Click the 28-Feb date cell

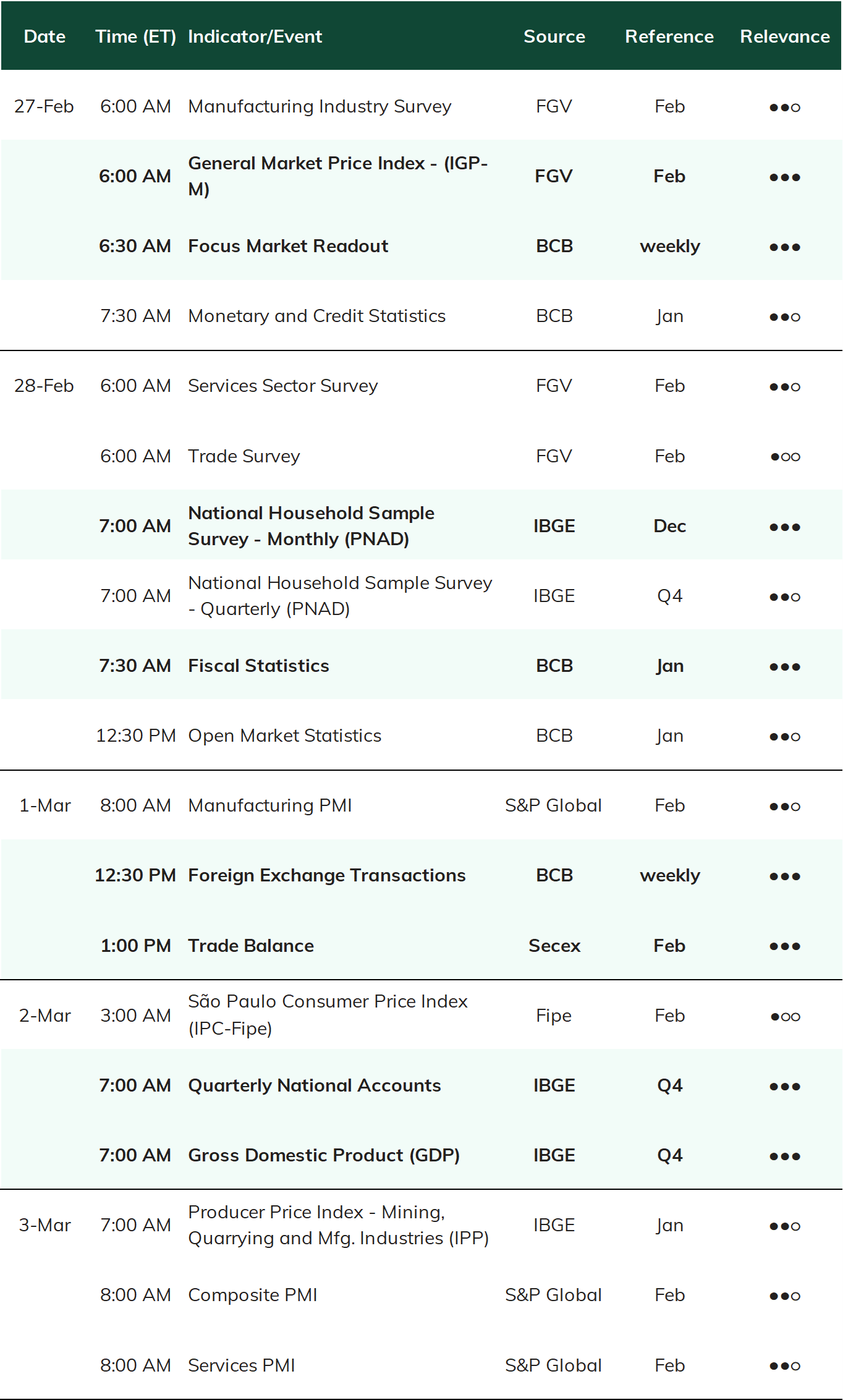44,386
